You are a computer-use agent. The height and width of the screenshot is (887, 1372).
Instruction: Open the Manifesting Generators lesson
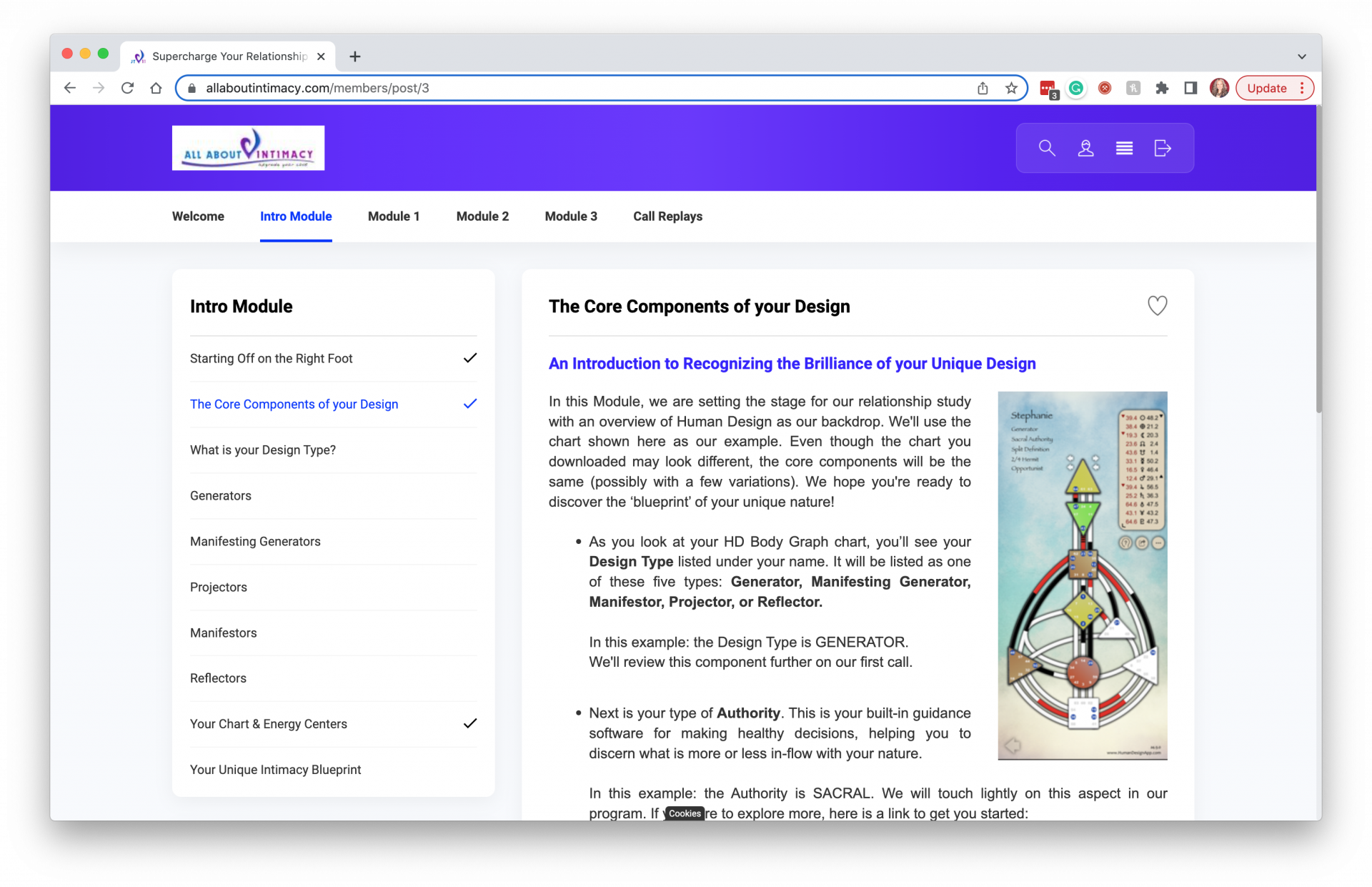[255, 541]
